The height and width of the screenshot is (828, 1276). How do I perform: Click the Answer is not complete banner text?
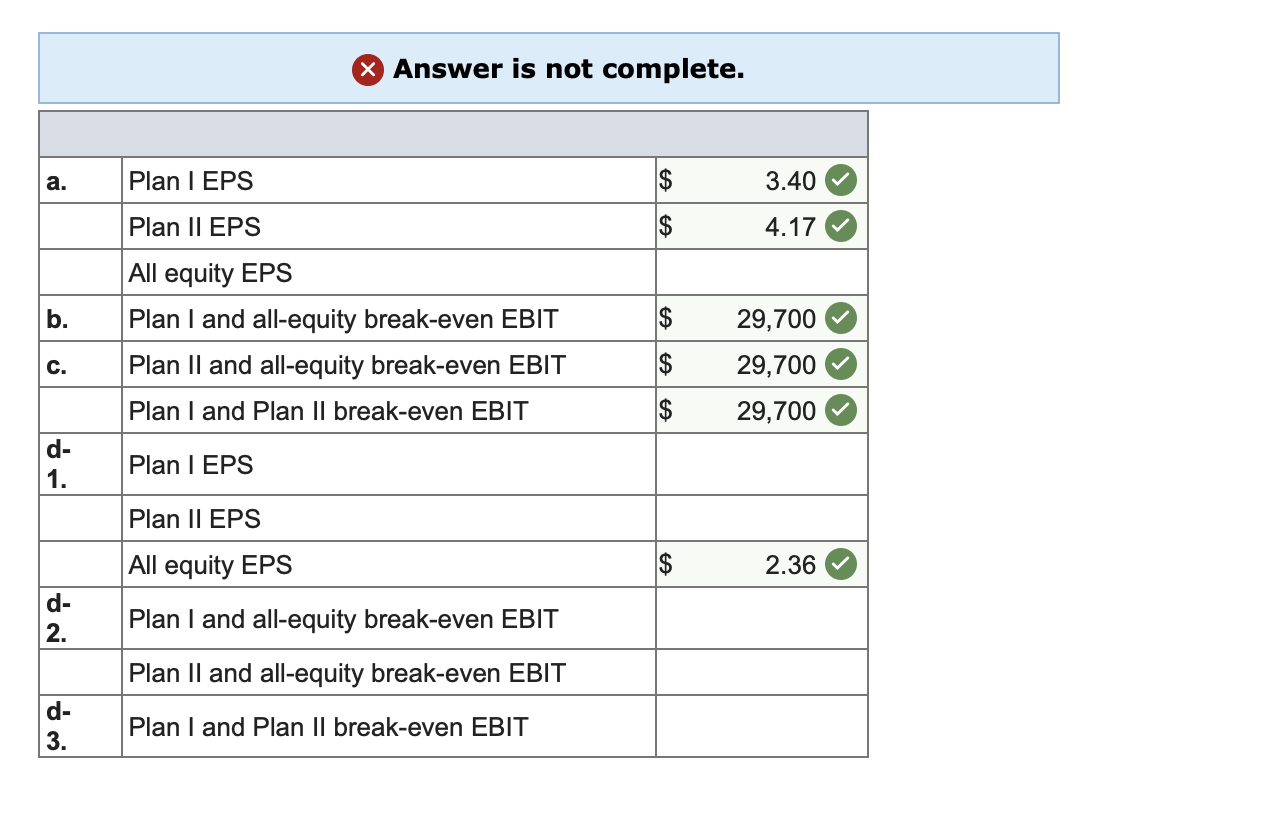tap(570, 69)
